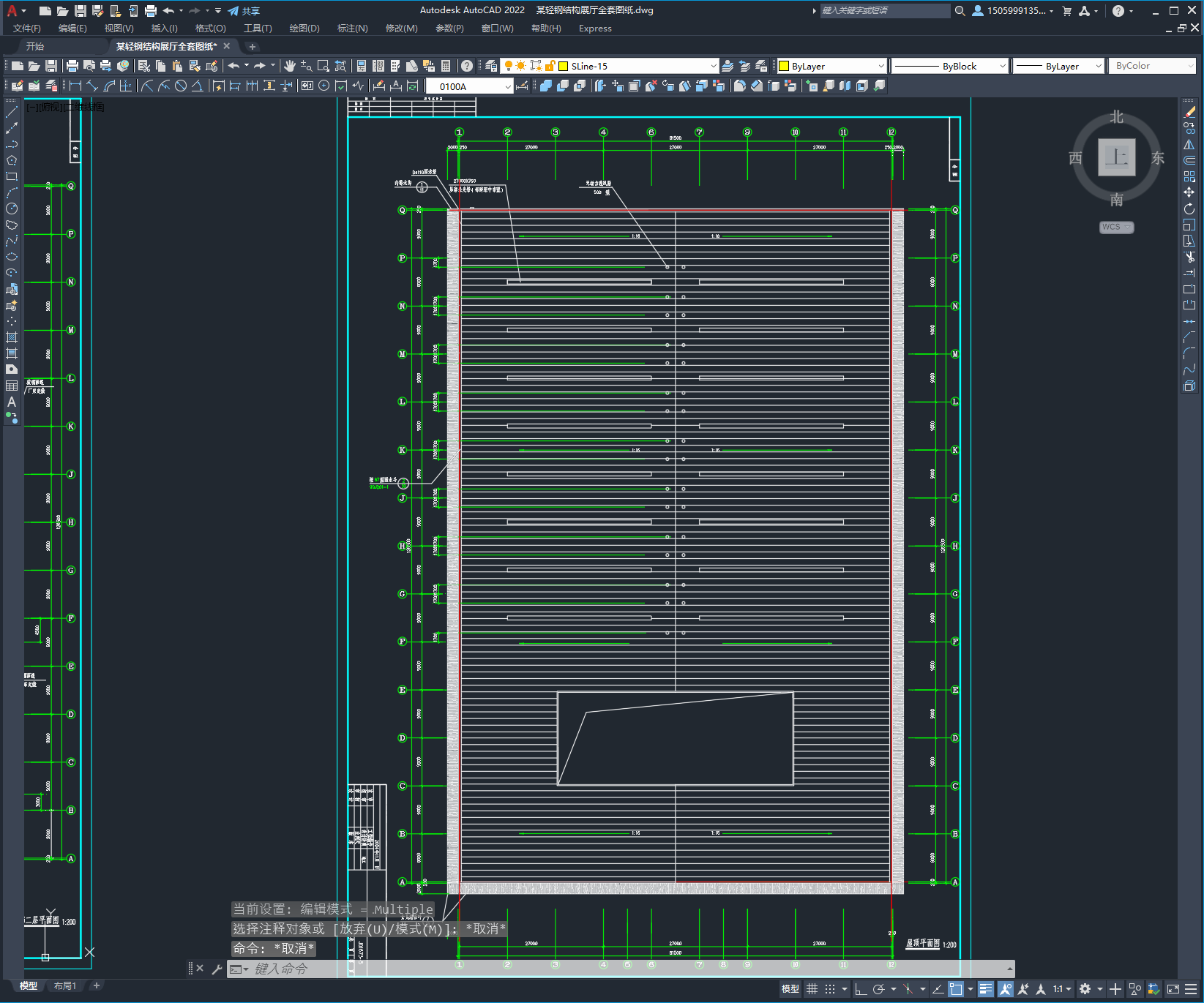Open the QuickCalc calculator icon
Image resolution: width=1204 pixels, height=1003 pixels.
pos(446,66)
